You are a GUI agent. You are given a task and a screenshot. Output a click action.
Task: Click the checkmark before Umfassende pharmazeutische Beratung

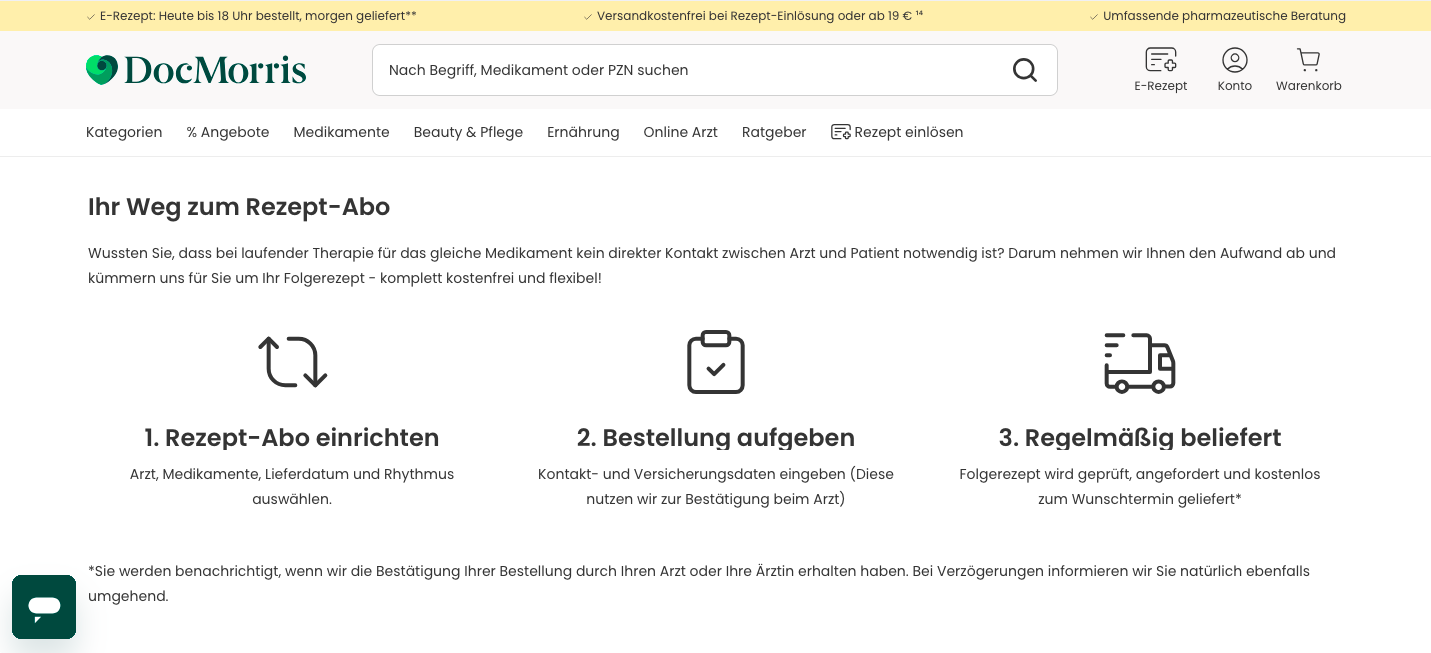pos(1094,16)
